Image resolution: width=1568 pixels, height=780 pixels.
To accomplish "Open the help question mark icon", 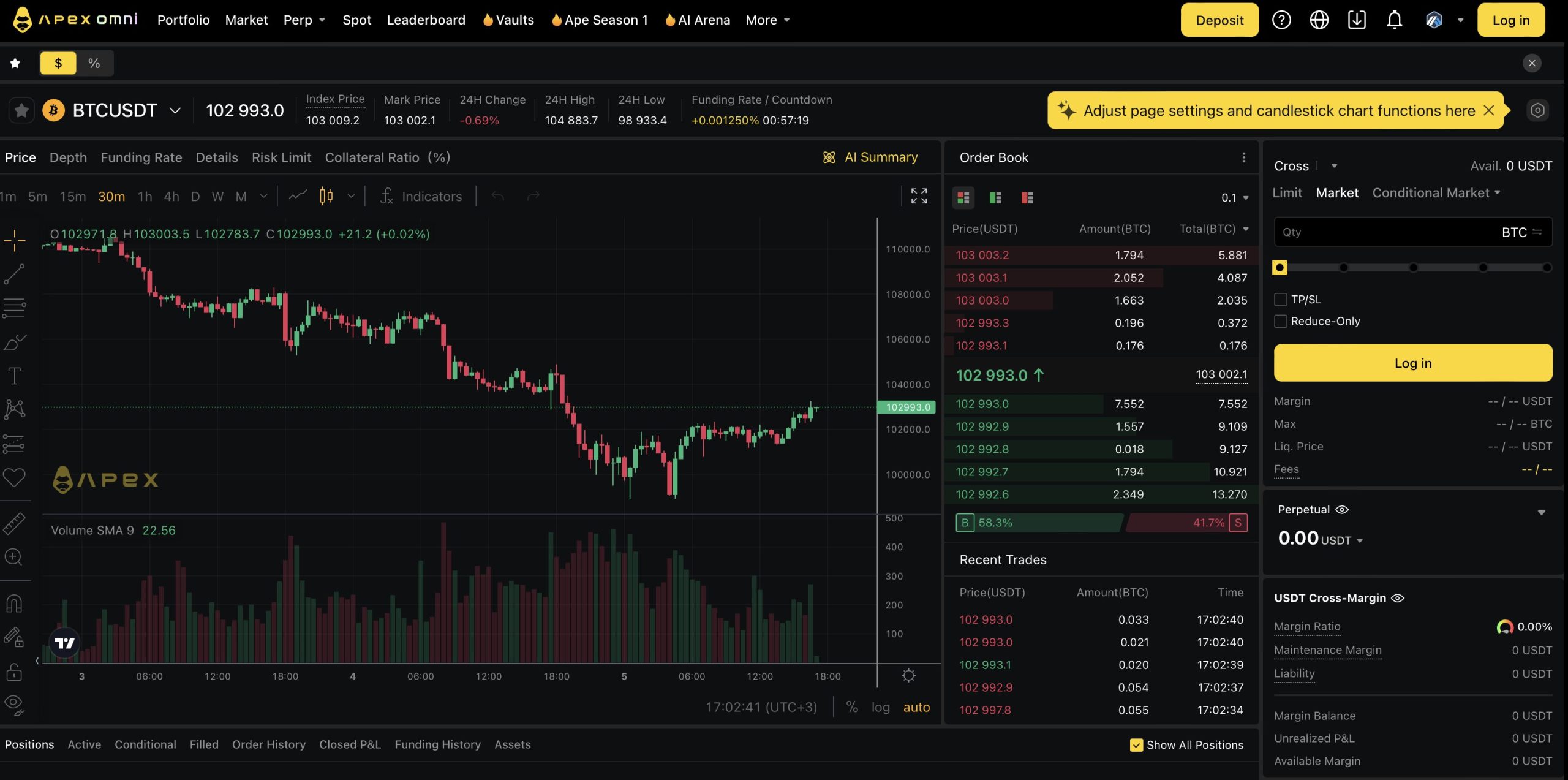I will [1281, 20].
